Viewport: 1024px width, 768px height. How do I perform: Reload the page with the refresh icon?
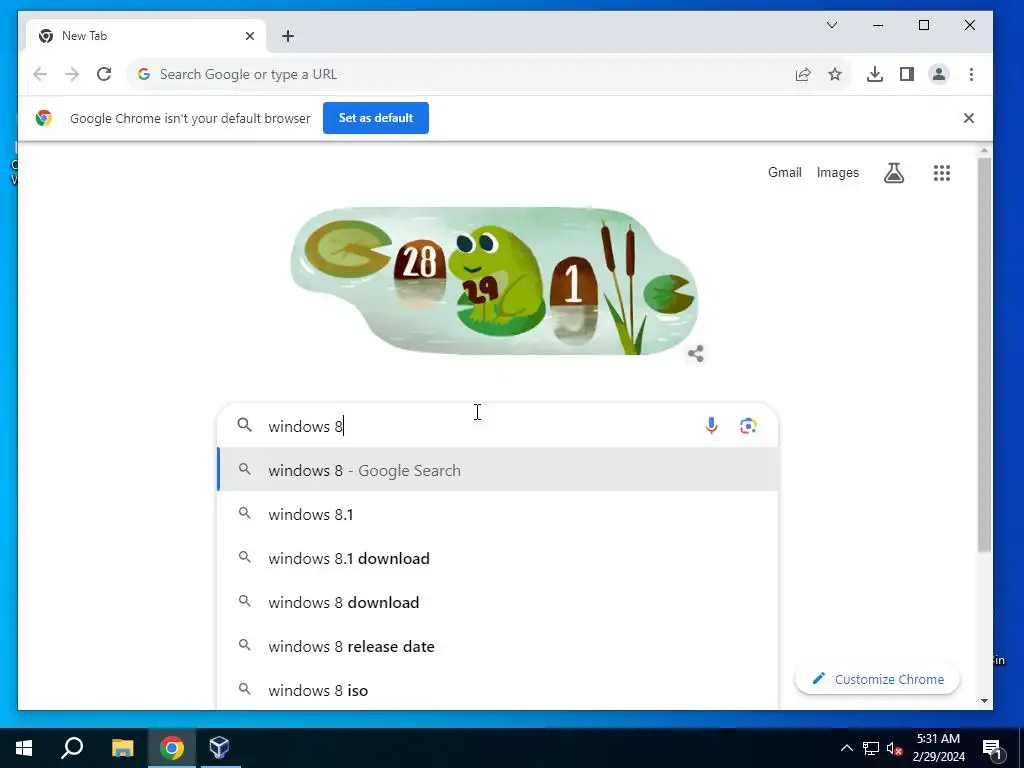[x=104, y=74]
